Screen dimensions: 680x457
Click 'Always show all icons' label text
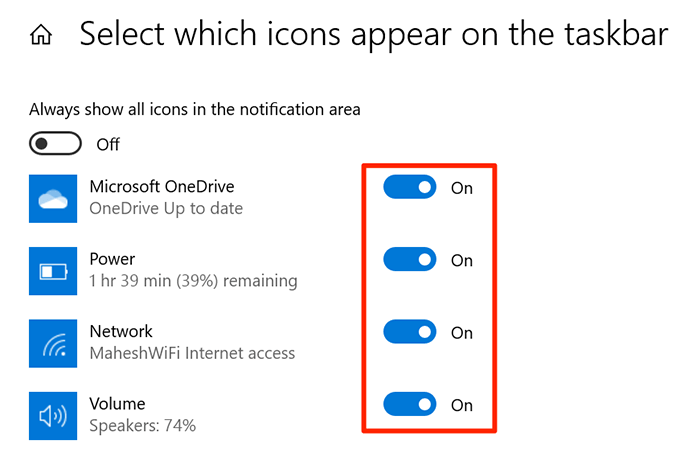click(194, 109)
